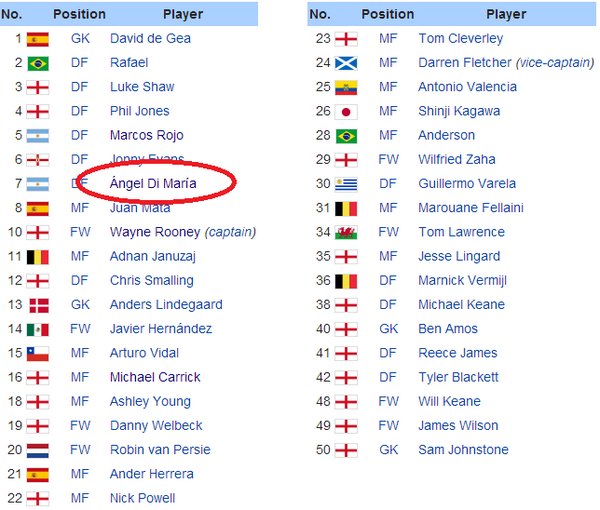The width and height of the screenshot is (600, 510).
Task: Click the Denmark flag beside Anders Lindegaard
Action: coord(39,306)
